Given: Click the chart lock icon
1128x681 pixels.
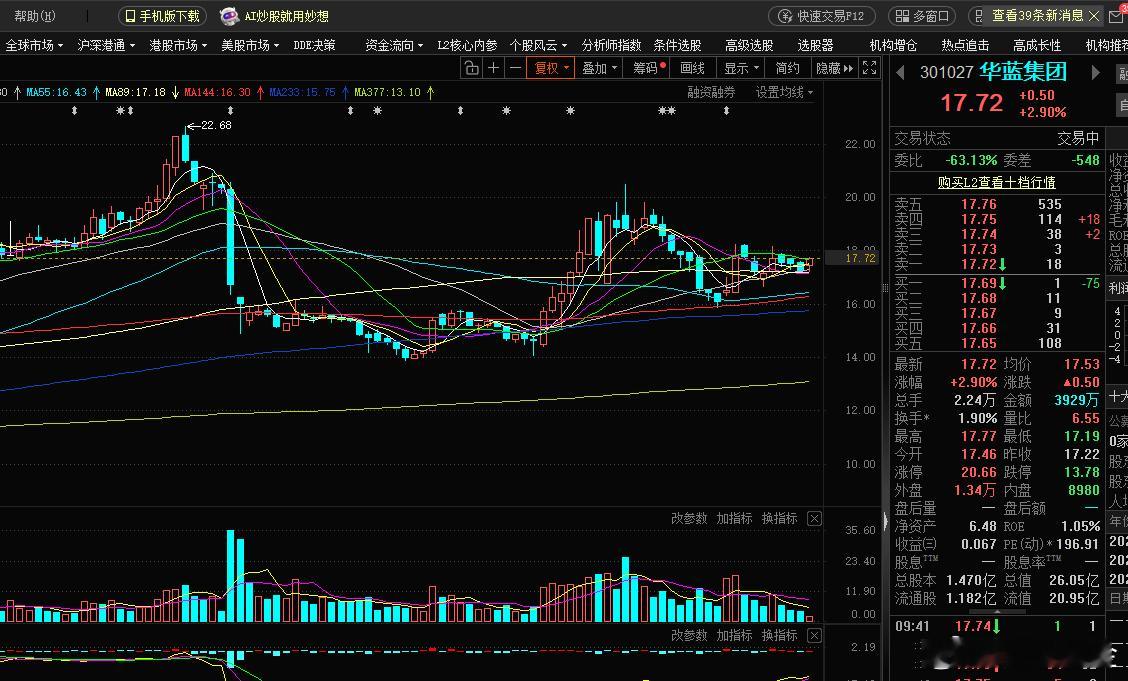Looking at the screenshot, I should tap(471, 68).
